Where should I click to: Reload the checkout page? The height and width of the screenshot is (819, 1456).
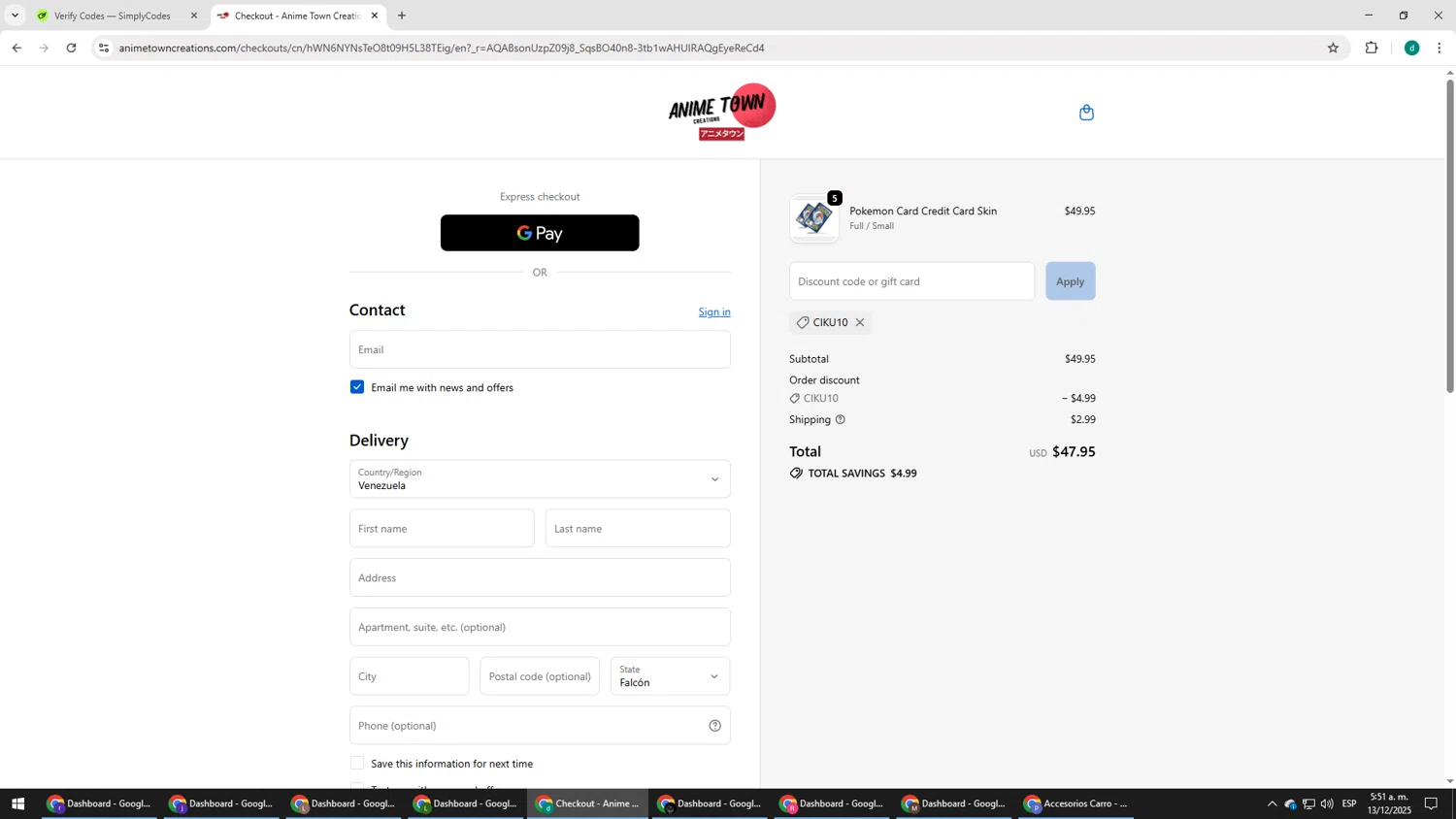(71, 48)
